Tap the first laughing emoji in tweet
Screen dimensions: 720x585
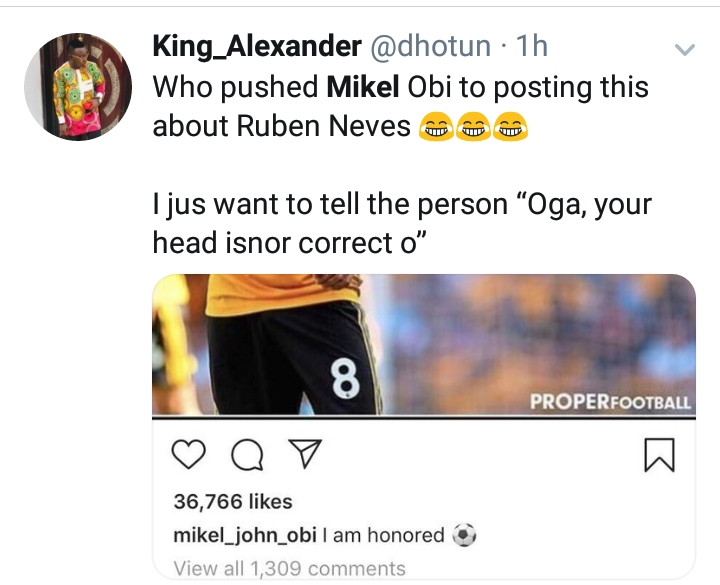point(433,126)
